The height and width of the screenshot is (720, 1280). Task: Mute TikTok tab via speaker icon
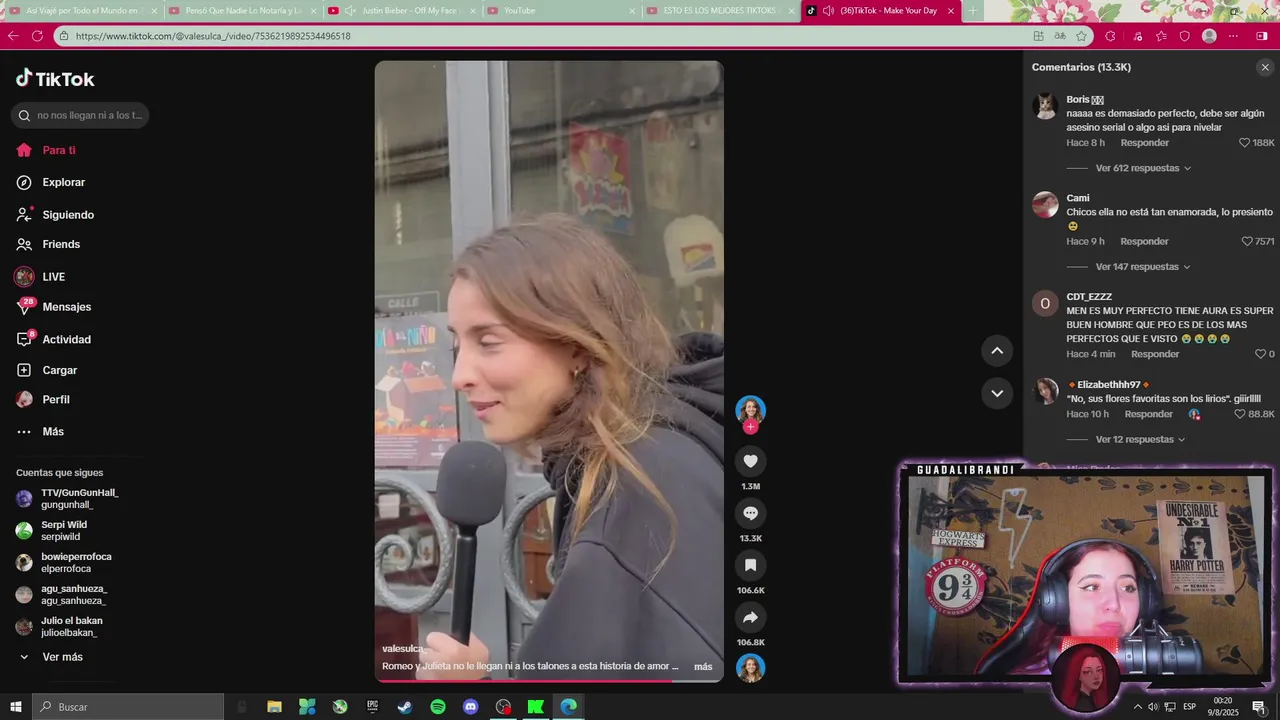click(828, 11)
